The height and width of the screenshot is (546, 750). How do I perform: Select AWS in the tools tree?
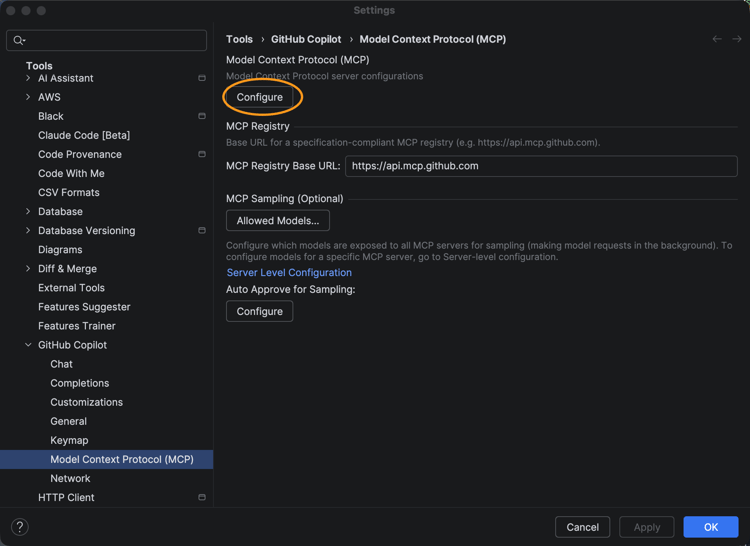(49, 97)
